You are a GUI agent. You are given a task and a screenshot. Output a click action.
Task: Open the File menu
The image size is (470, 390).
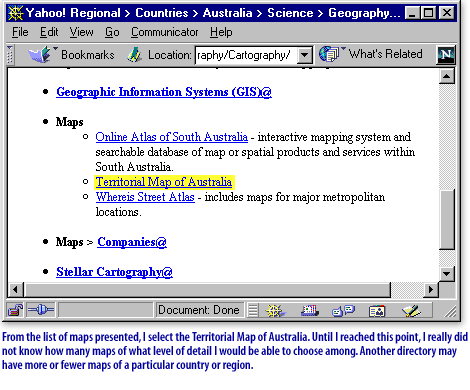(x=20, y=32)
